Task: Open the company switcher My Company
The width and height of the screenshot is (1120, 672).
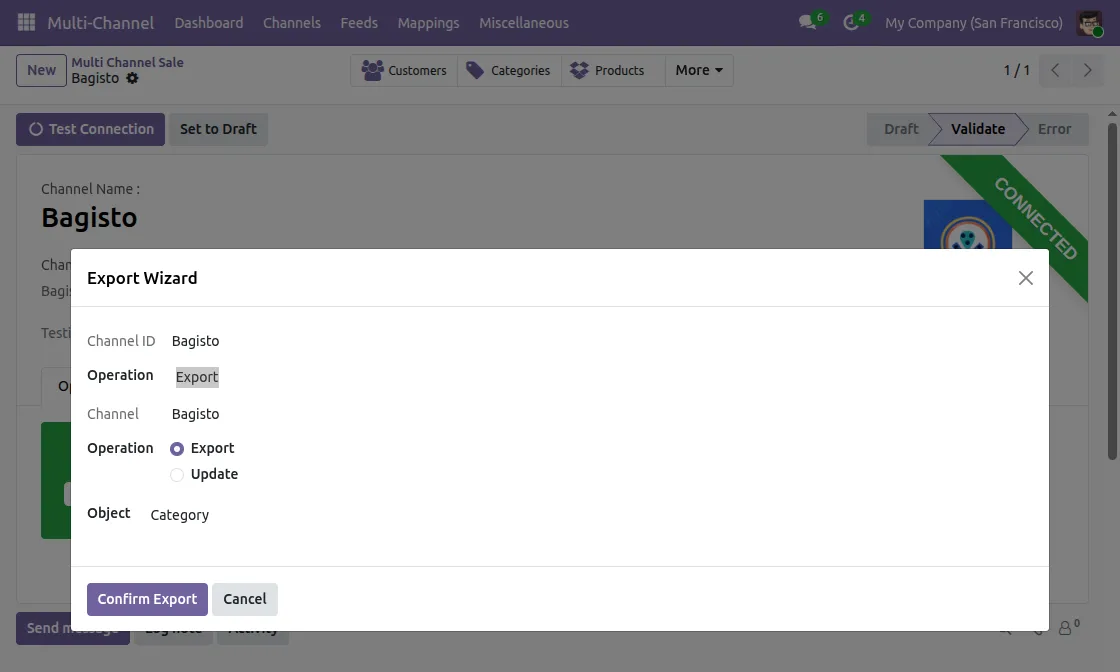Action: [x=973, y=23]
